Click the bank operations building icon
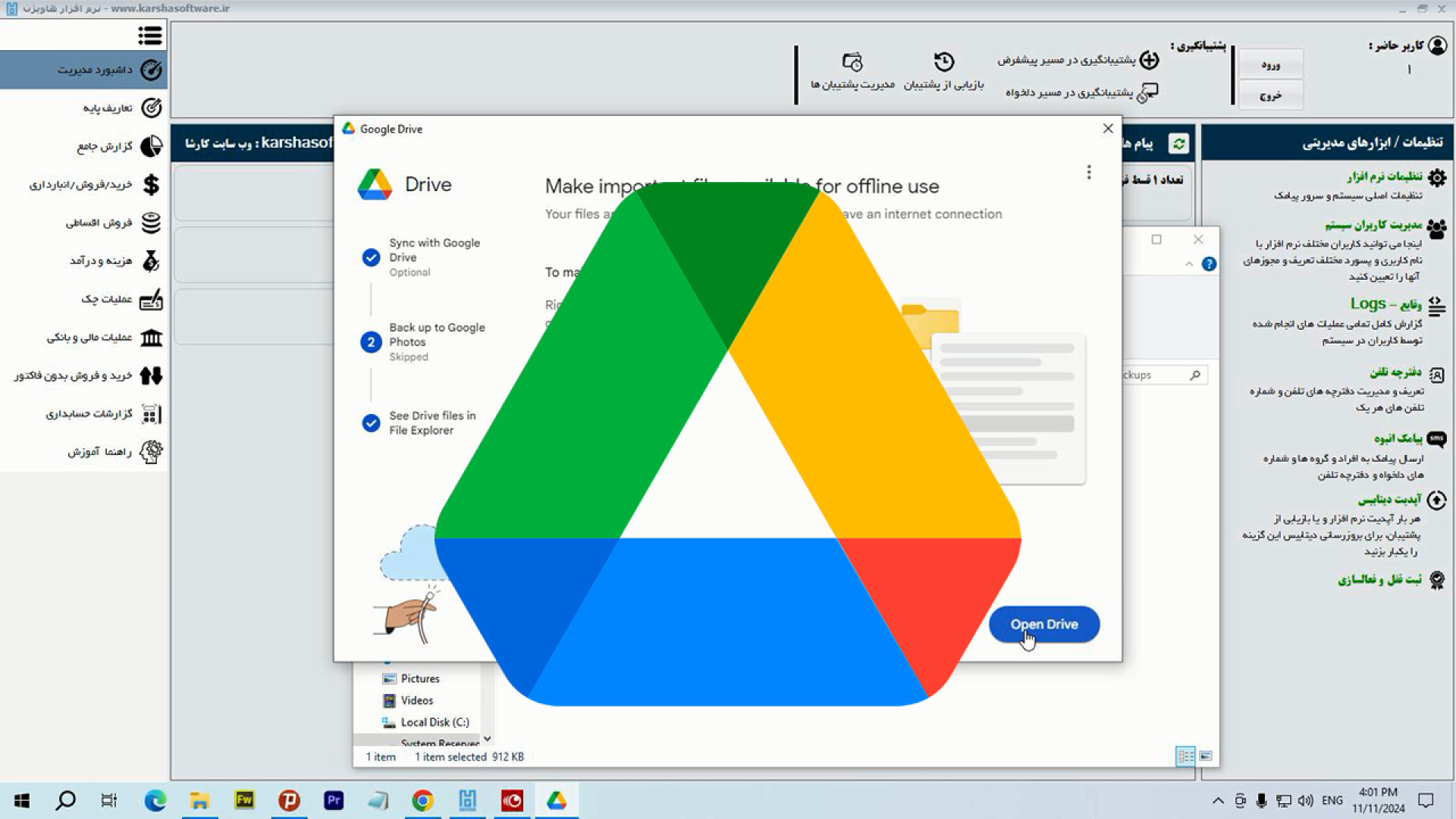 [x=151, y=337]
